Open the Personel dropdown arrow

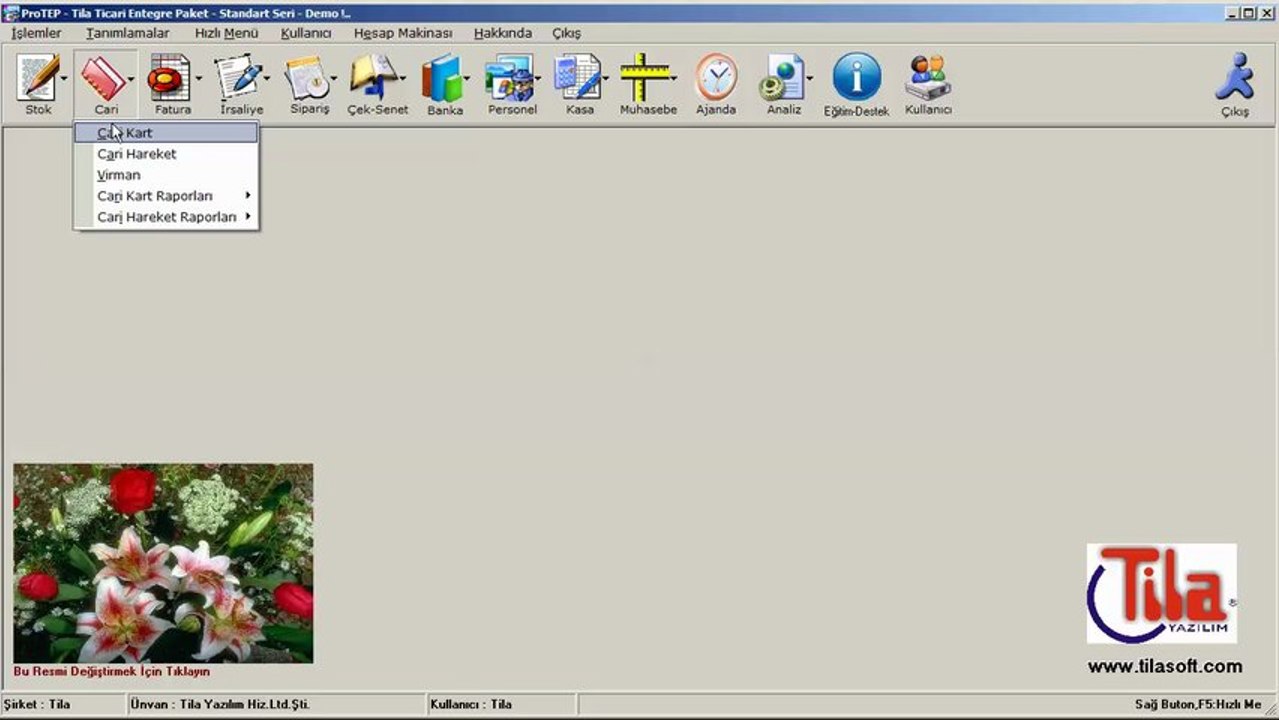pyautogui.click(x=538, y=78)
